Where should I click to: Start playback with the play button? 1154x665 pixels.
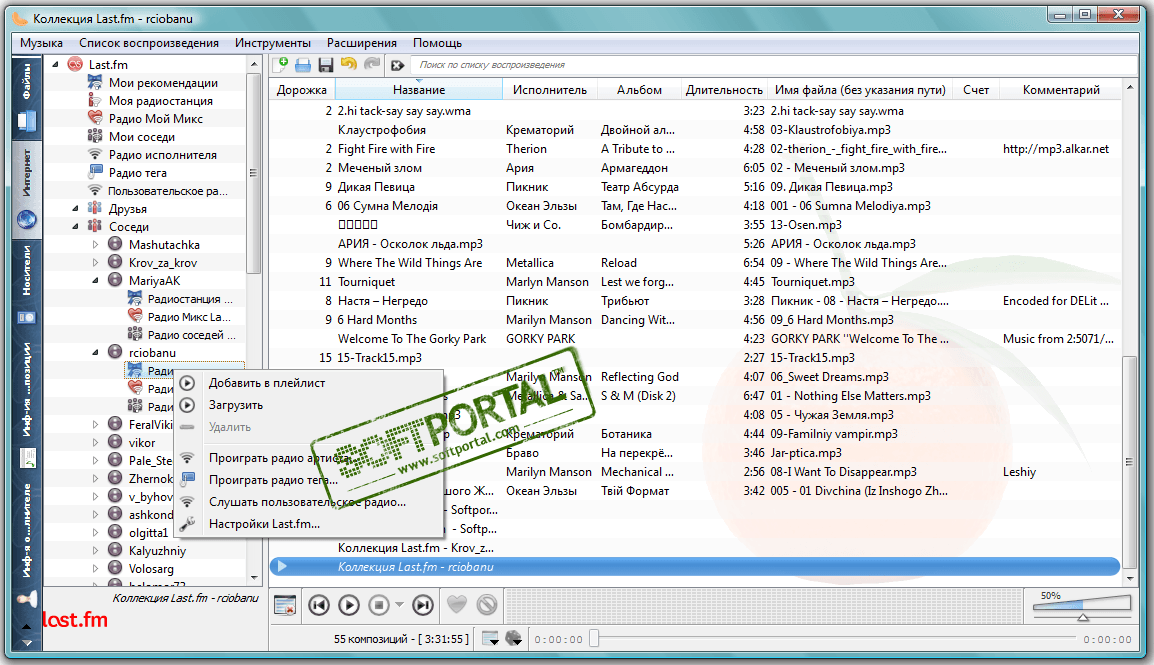[349, 605]
